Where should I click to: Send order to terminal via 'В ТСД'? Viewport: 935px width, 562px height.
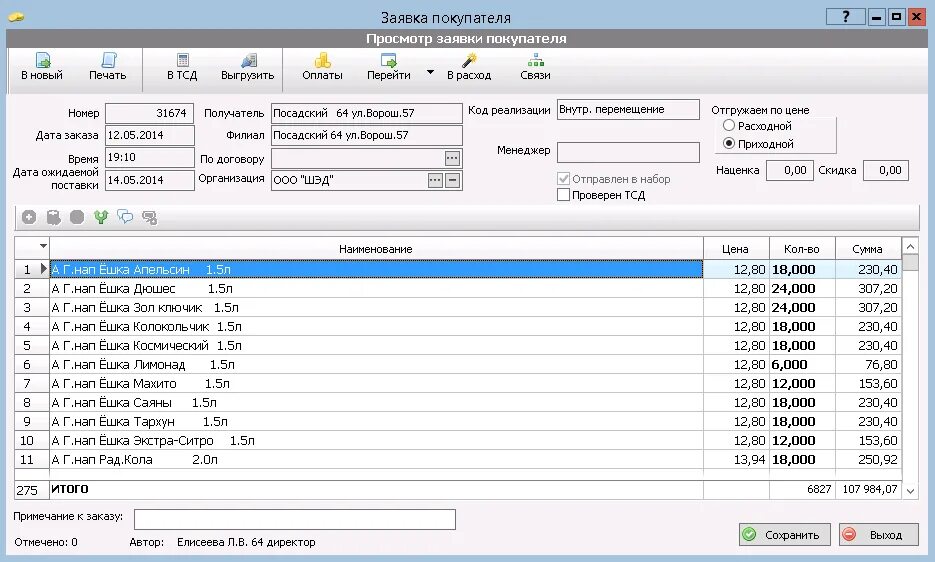pyautogui.click(x=182, y=60)
